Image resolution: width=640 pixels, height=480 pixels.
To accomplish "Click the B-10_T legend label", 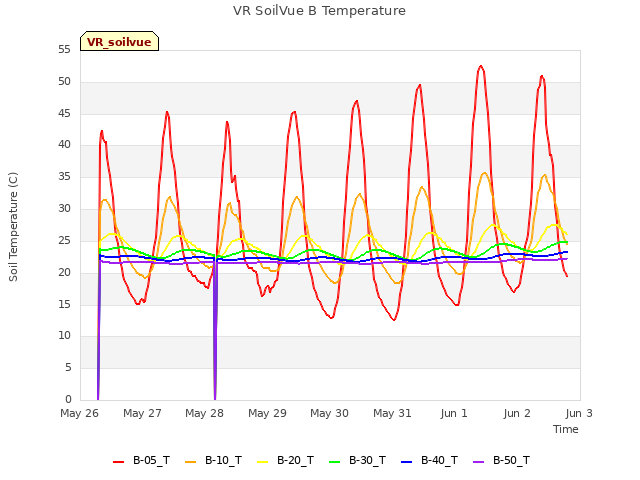I will pos(223,460).
